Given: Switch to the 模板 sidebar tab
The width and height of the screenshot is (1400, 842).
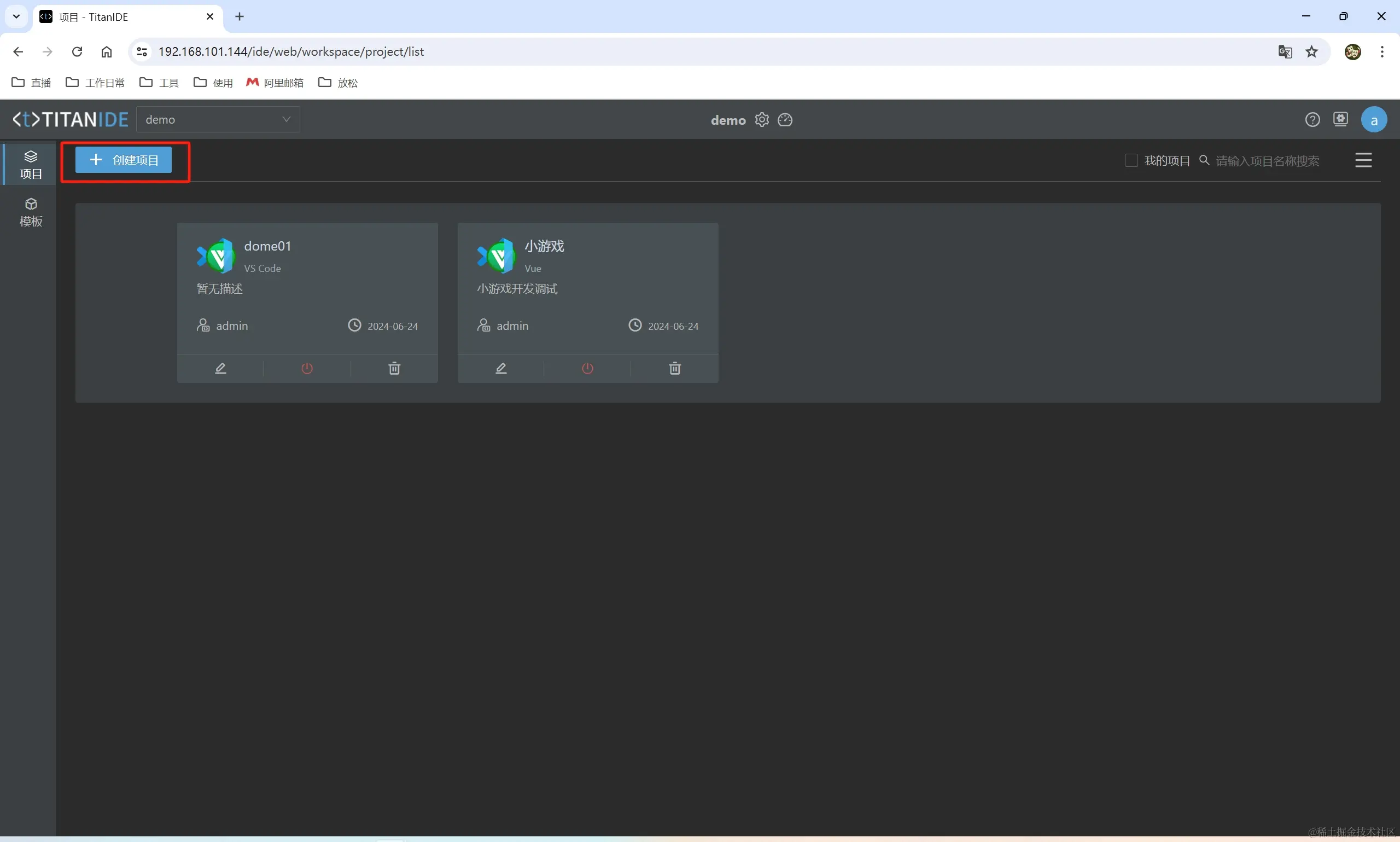Looking at the screenshot, I should (31, 213).
